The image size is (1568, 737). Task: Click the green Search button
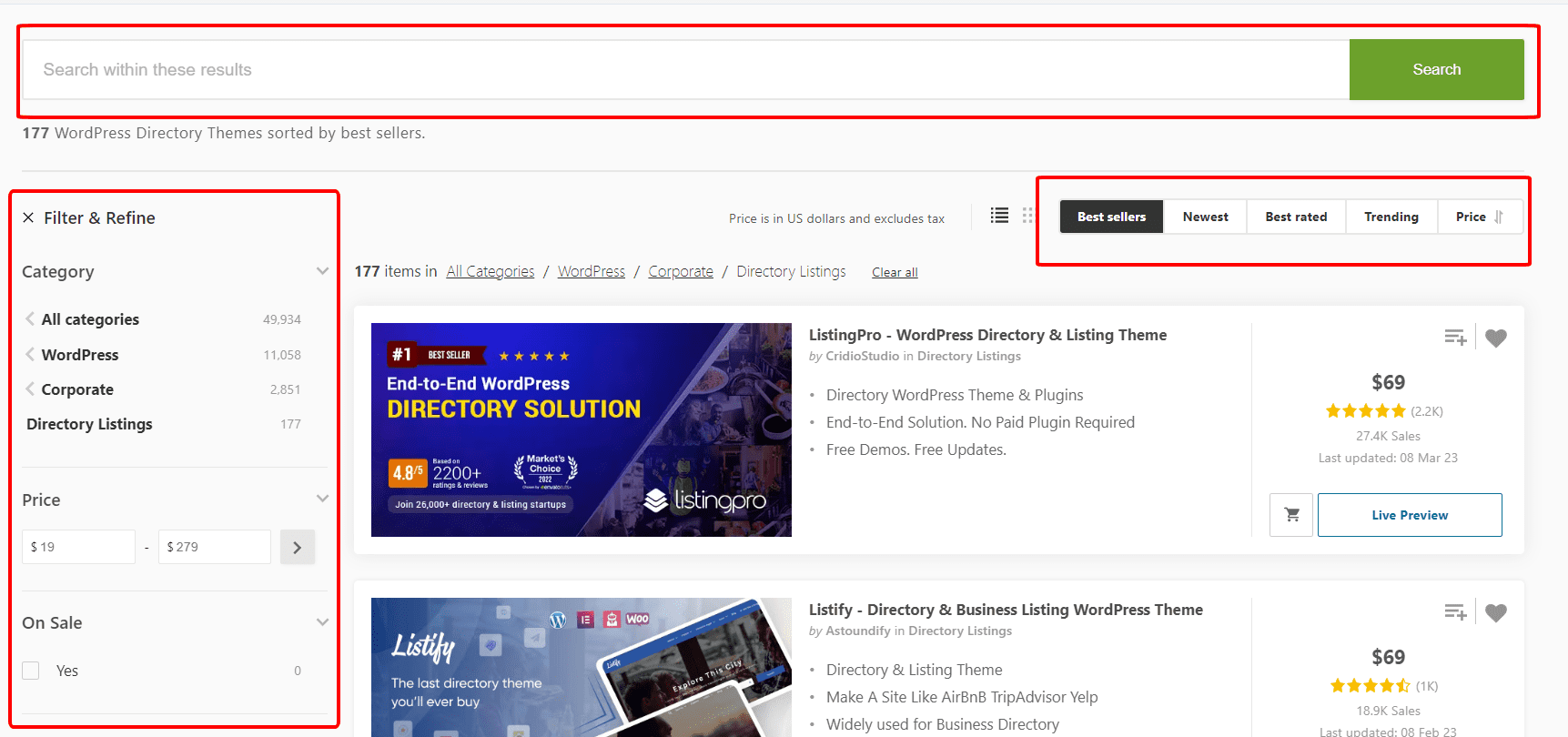coord(1436,69)
